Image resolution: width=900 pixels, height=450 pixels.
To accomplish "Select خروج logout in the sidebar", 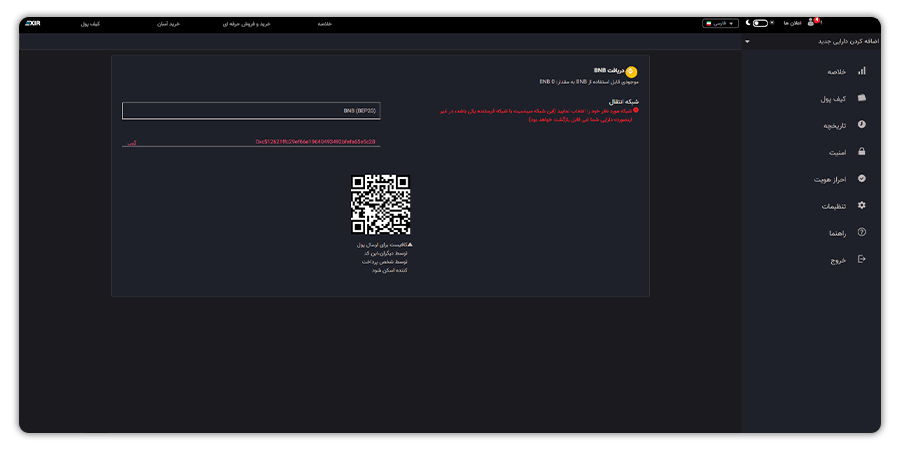I will coord(839,260).
